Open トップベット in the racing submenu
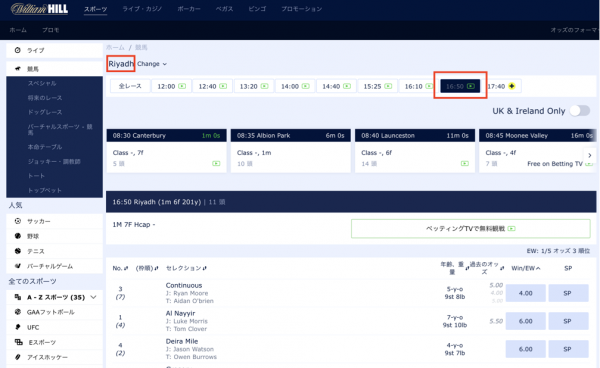600x368 pixels. point(45,190)
